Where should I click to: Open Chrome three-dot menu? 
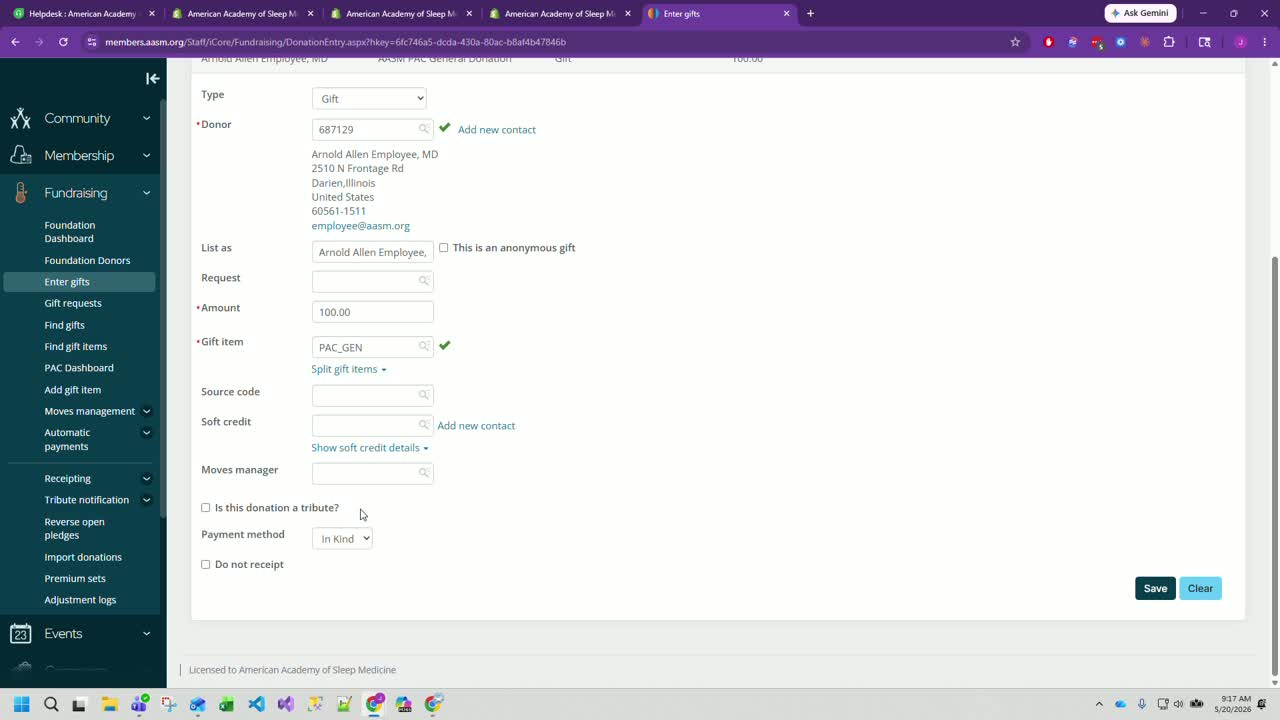click(1264, 42)
